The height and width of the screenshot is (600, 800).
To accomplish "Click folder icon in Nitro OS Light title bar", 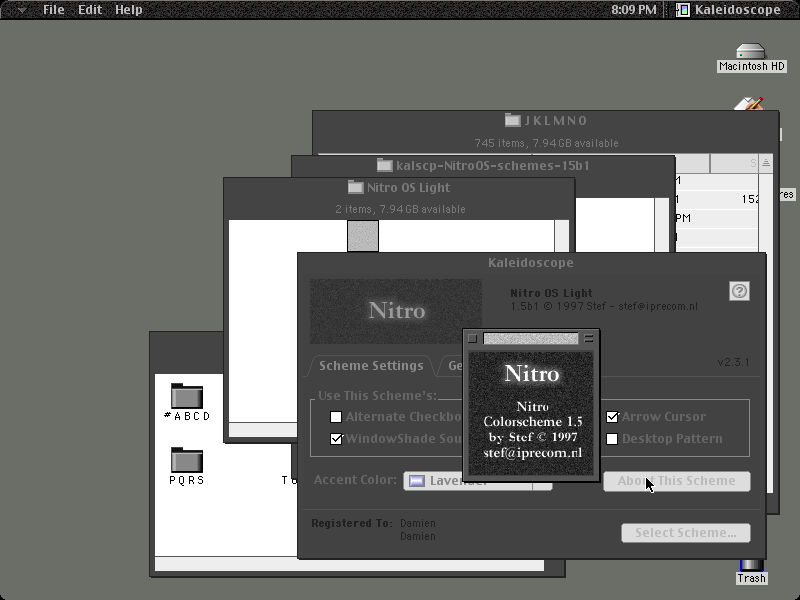I will pyautogui.click(x=355, y=187).
